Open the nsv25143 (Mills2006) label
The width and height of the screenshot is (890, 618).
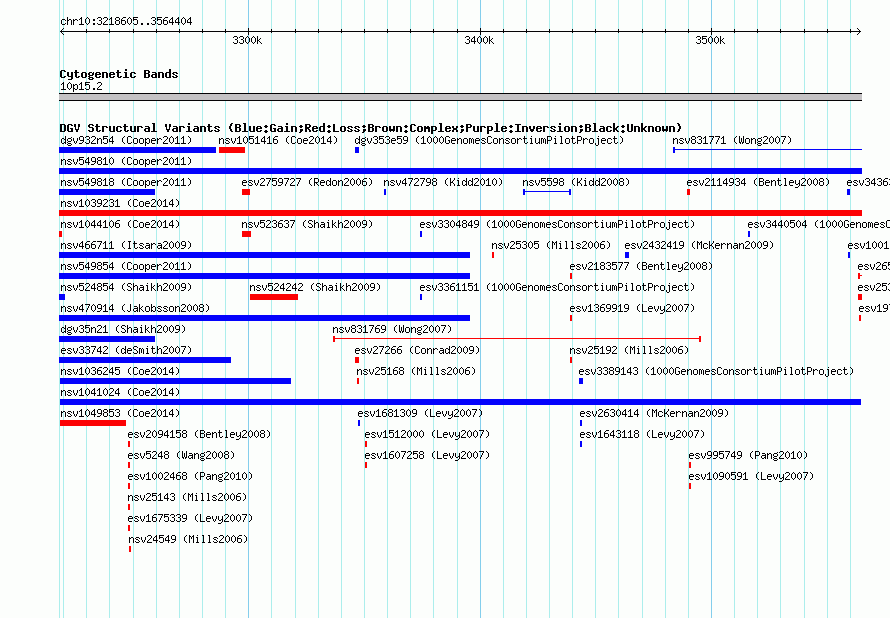point(187,497)
